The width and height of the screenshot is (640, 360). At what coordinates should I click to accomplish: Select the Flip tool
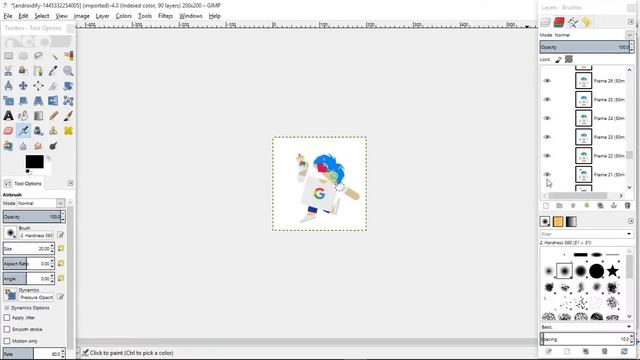pos(53,101)
